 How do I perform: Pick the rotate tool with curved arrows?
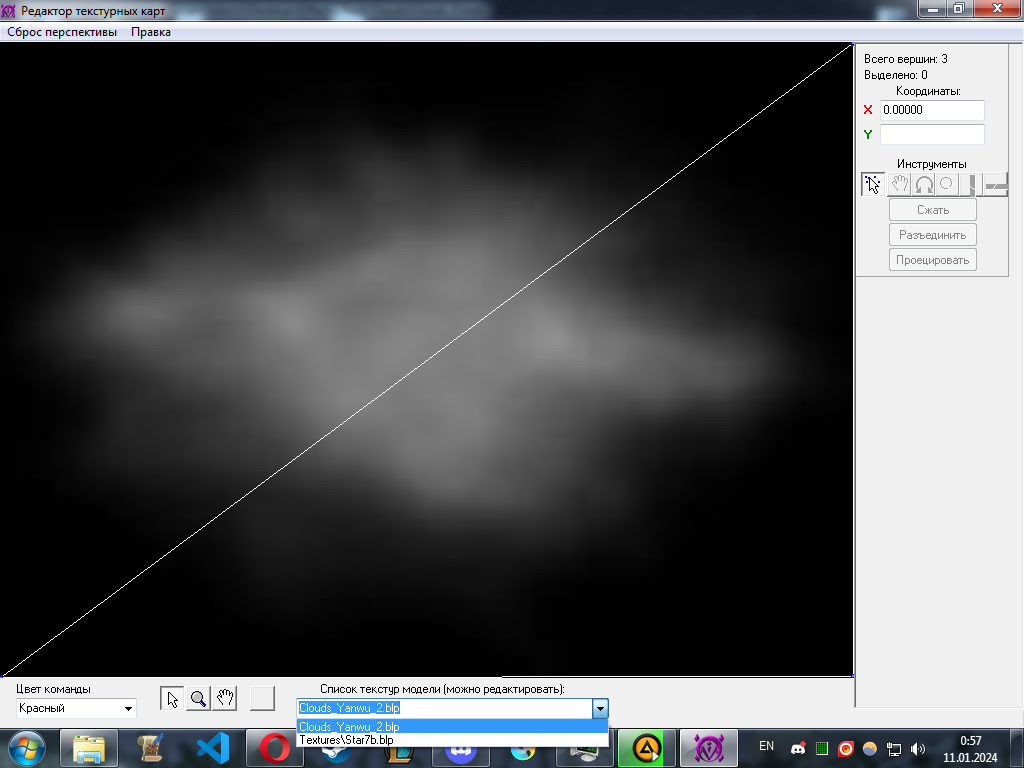(x=923, y=185)
